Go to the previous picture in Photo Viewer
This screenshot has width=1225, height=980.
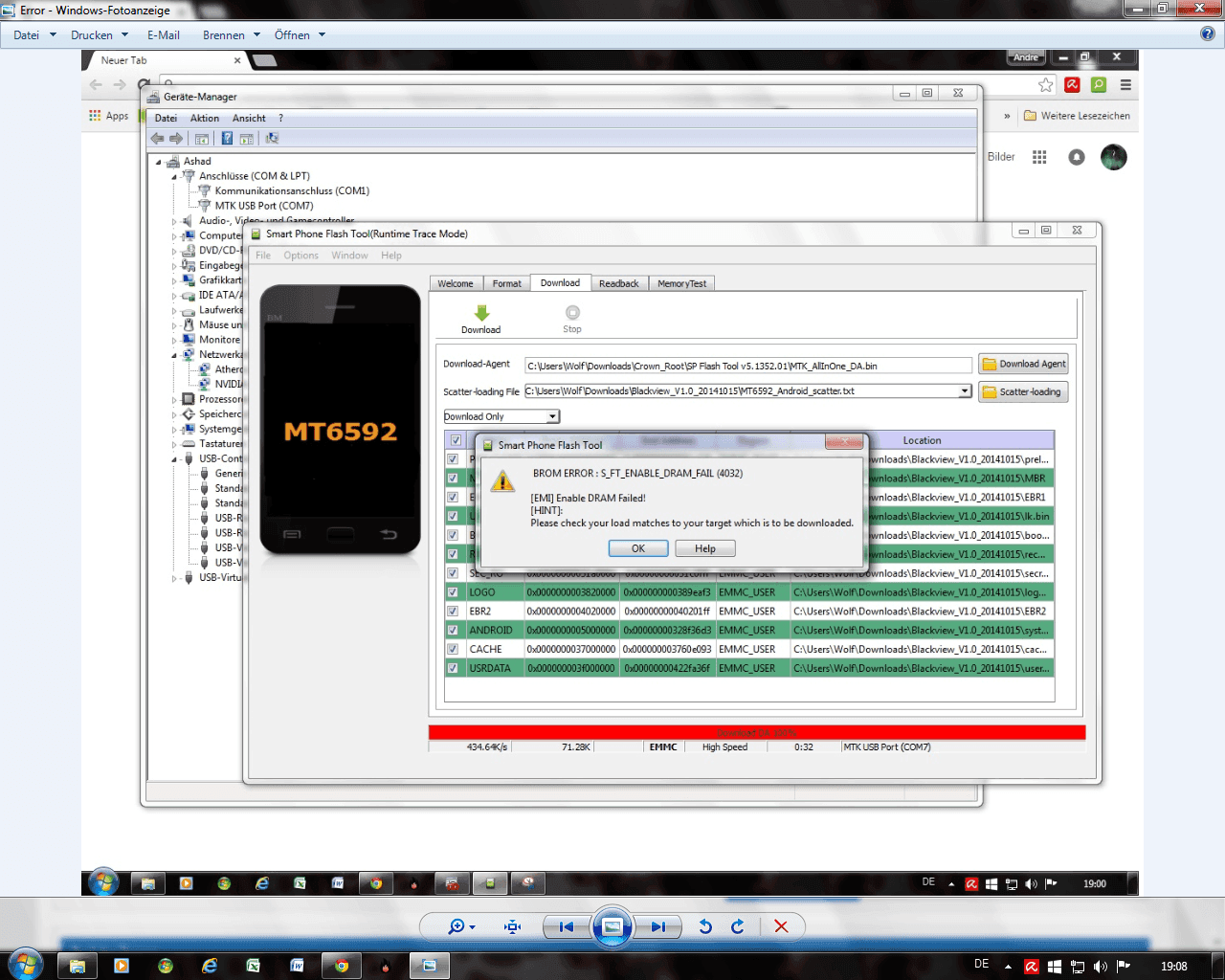tap(567, 926)
